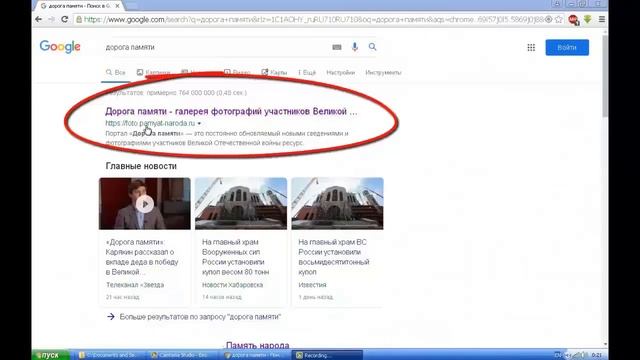This screenshot has height=360, width=640.
Task: Open Chrome hamburger menu
Action: click(602, 19)
